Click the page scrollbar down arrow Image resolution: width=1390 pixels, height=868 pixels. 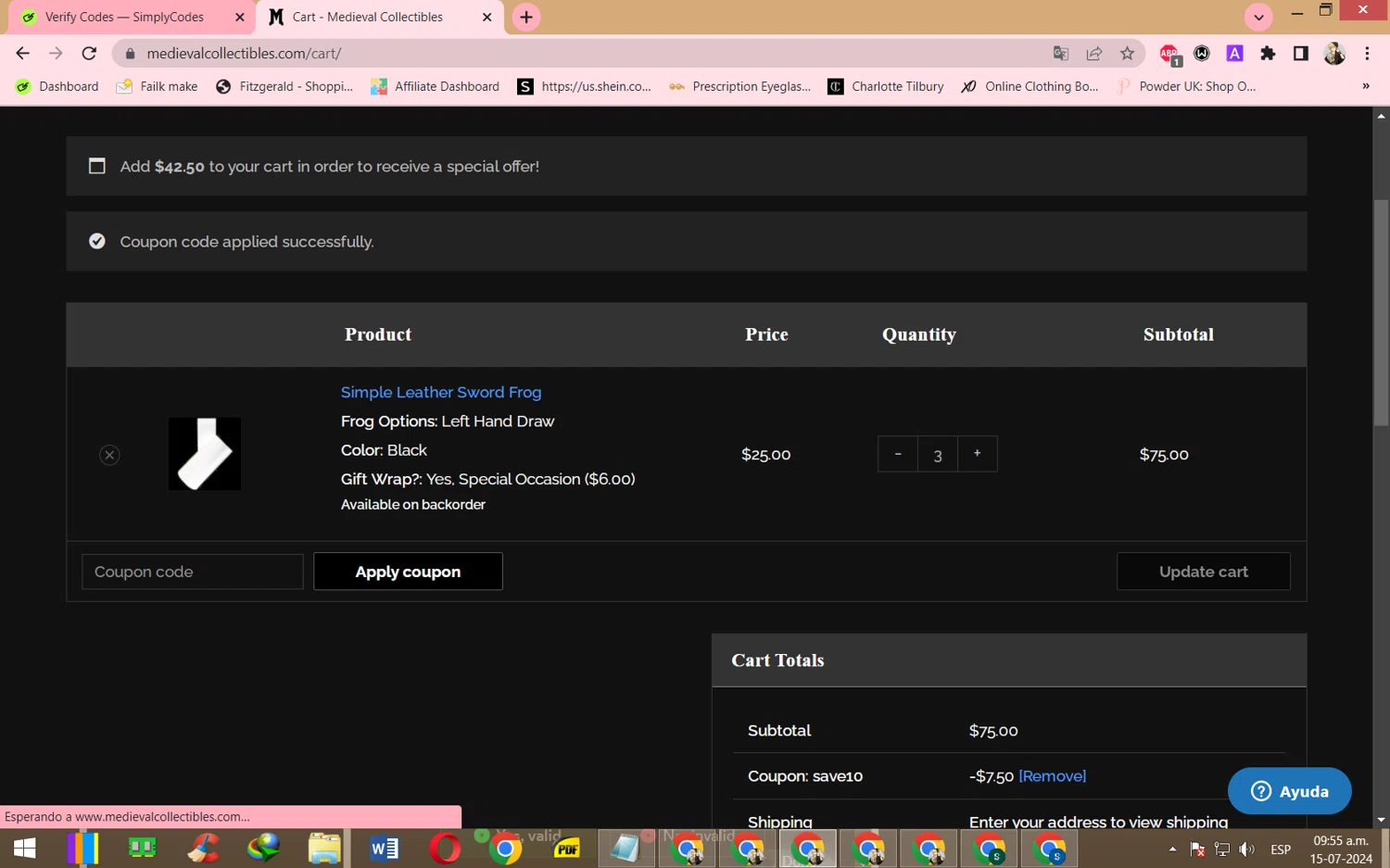pos(1381,820)
